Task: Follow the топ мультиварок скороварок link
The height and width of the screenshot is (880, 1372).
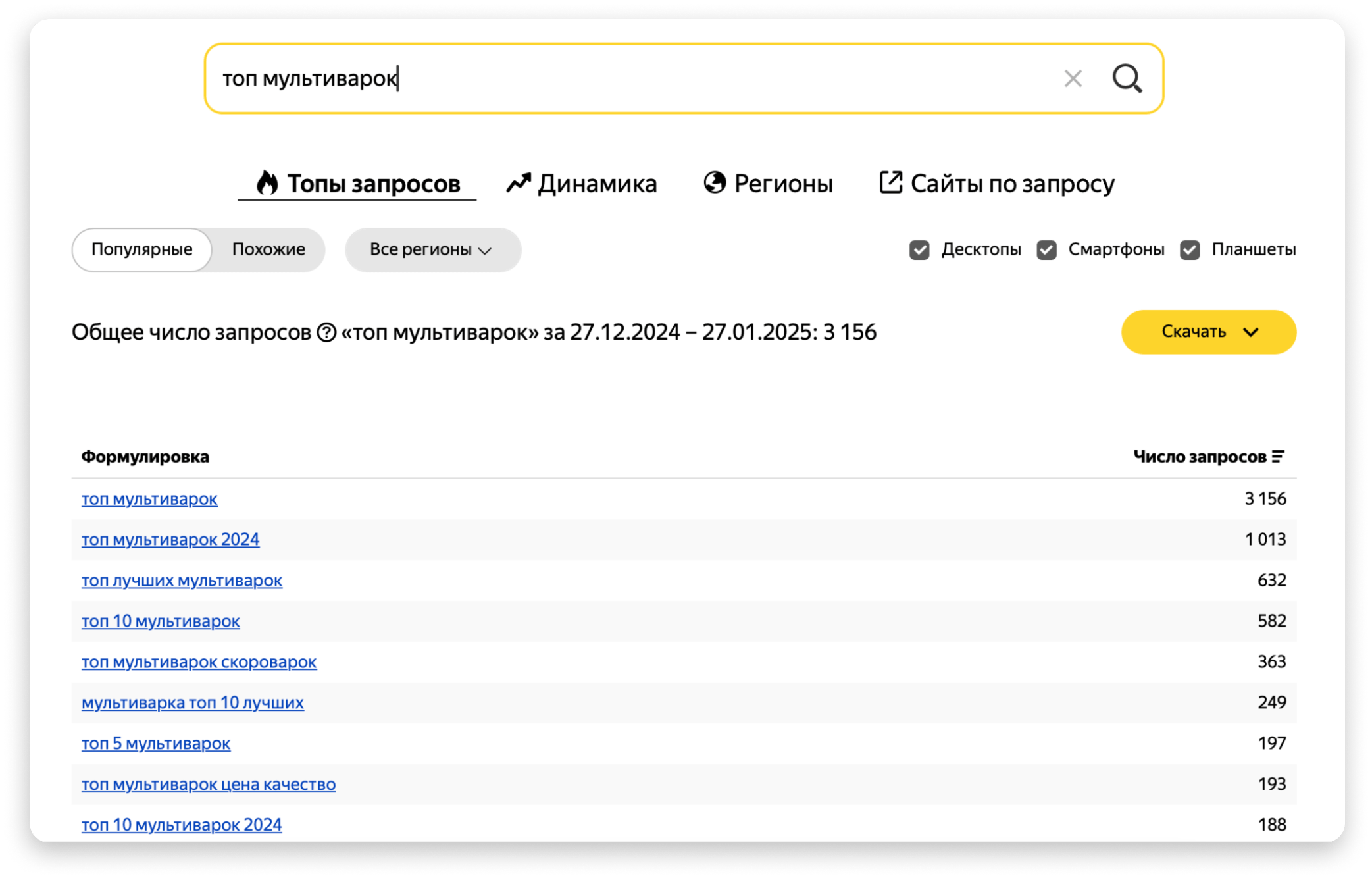Action: 199,662
